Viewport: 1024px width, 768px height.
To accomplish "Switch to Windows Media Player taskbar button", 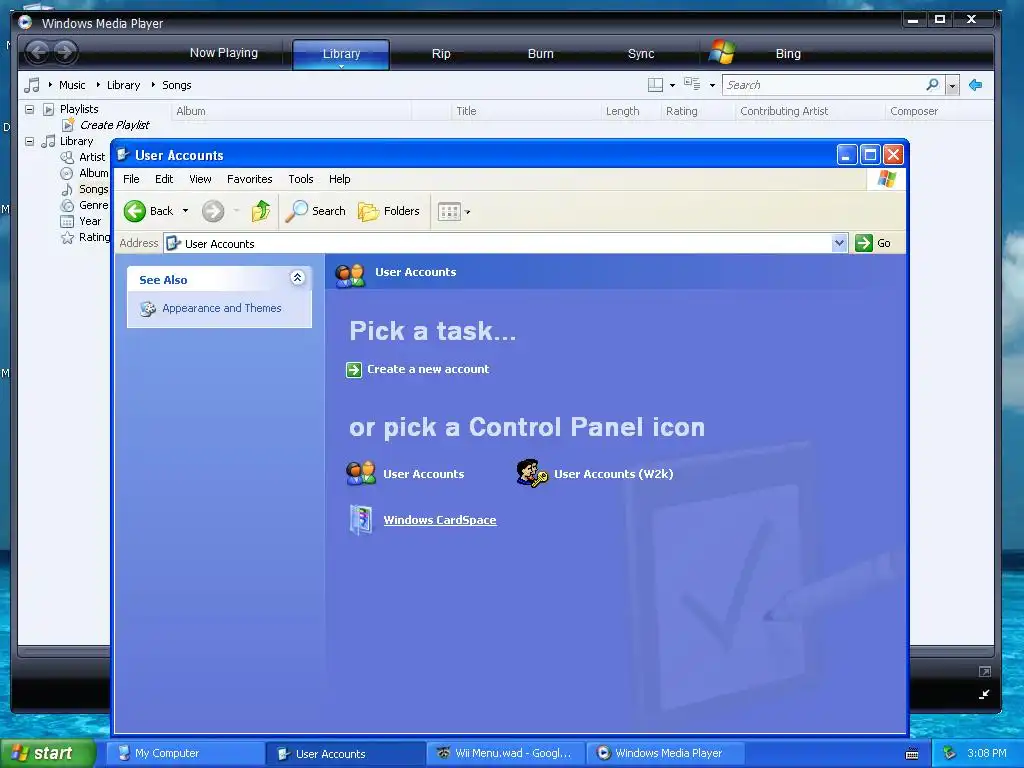I will [666, 753].
